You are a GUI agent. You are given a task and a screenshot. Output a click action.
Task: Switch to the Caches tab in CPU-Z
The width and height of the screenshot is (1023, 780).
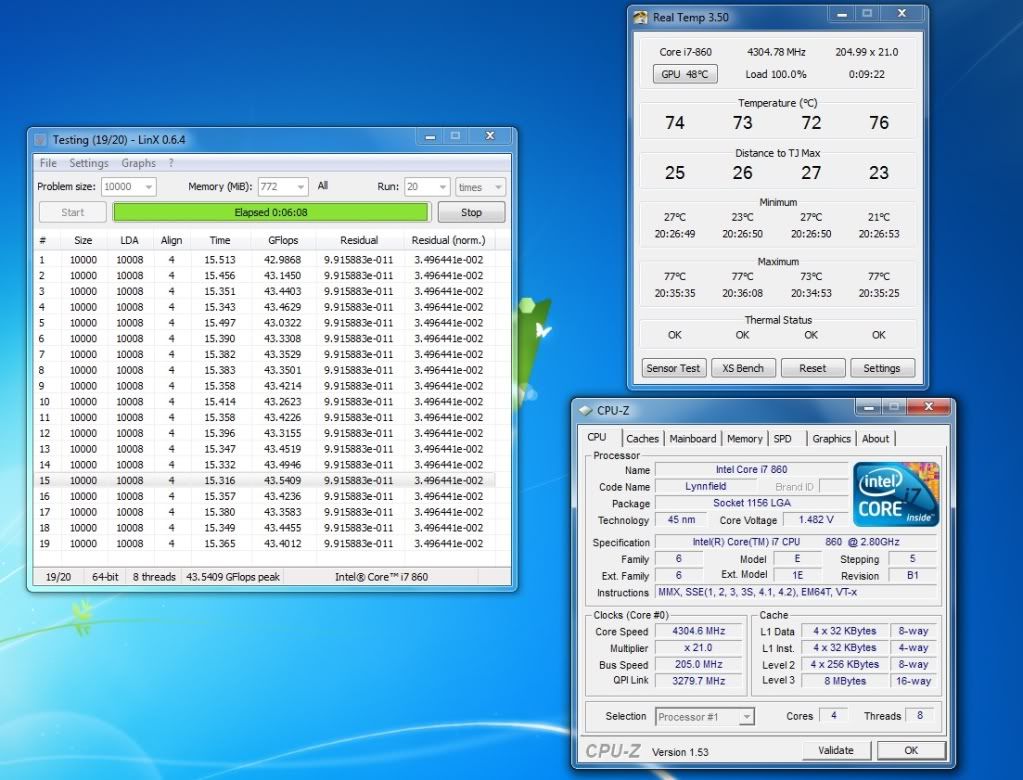click(x=642, y=439)
